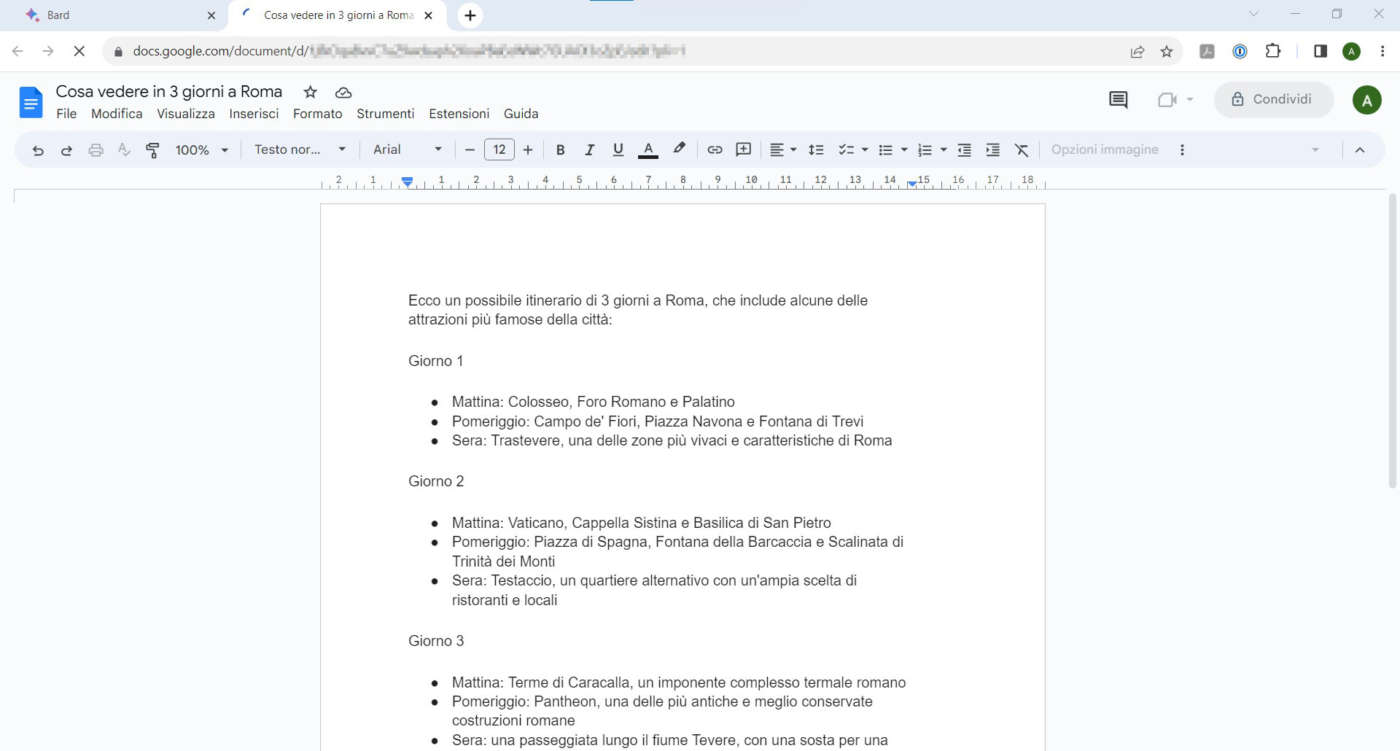Toggle underline formatting
The height and width of the screenshot is (751, 1400).
coord(618,150)
